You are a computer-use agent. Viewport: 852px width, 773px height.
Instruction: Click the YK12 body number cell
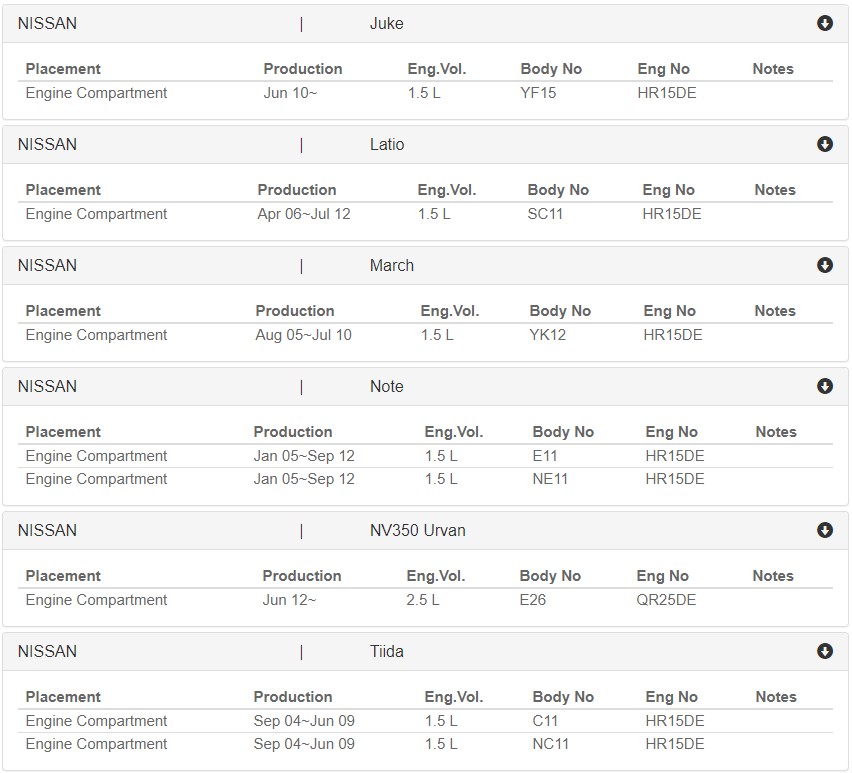[x=548, y=335]
